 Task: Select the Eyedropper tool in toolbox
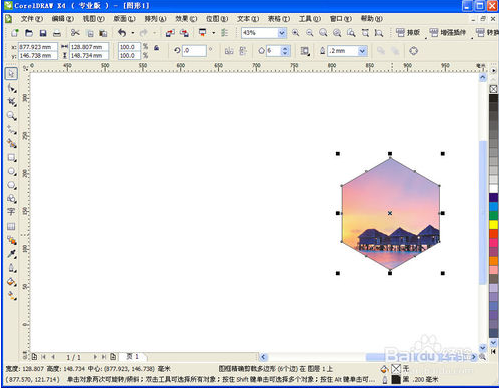coord(12,254)
